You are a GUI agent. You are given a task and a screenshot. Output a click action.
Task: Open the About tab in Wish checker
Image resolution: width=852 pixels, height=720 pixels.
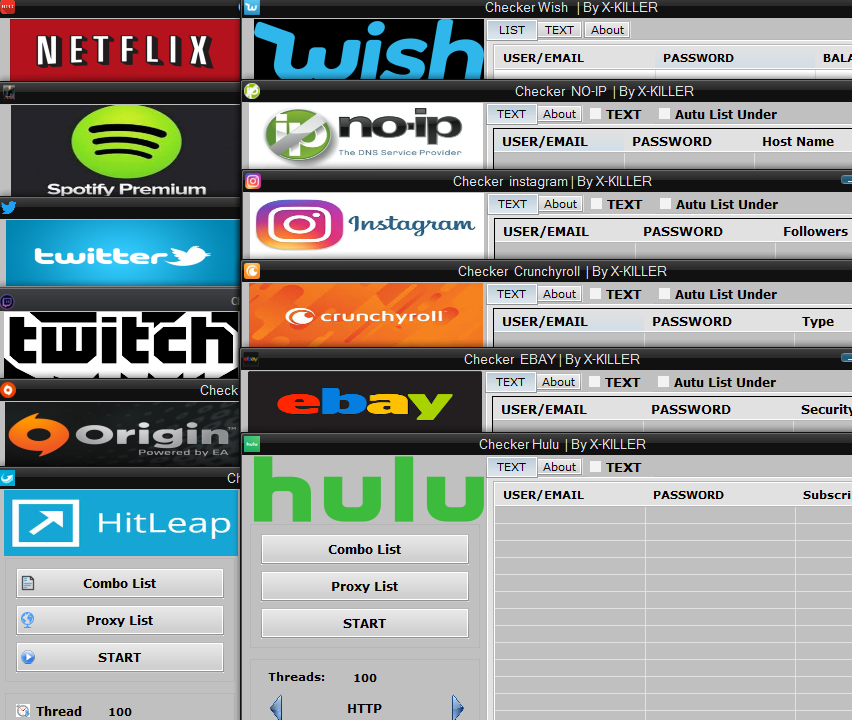pos(607,30)
